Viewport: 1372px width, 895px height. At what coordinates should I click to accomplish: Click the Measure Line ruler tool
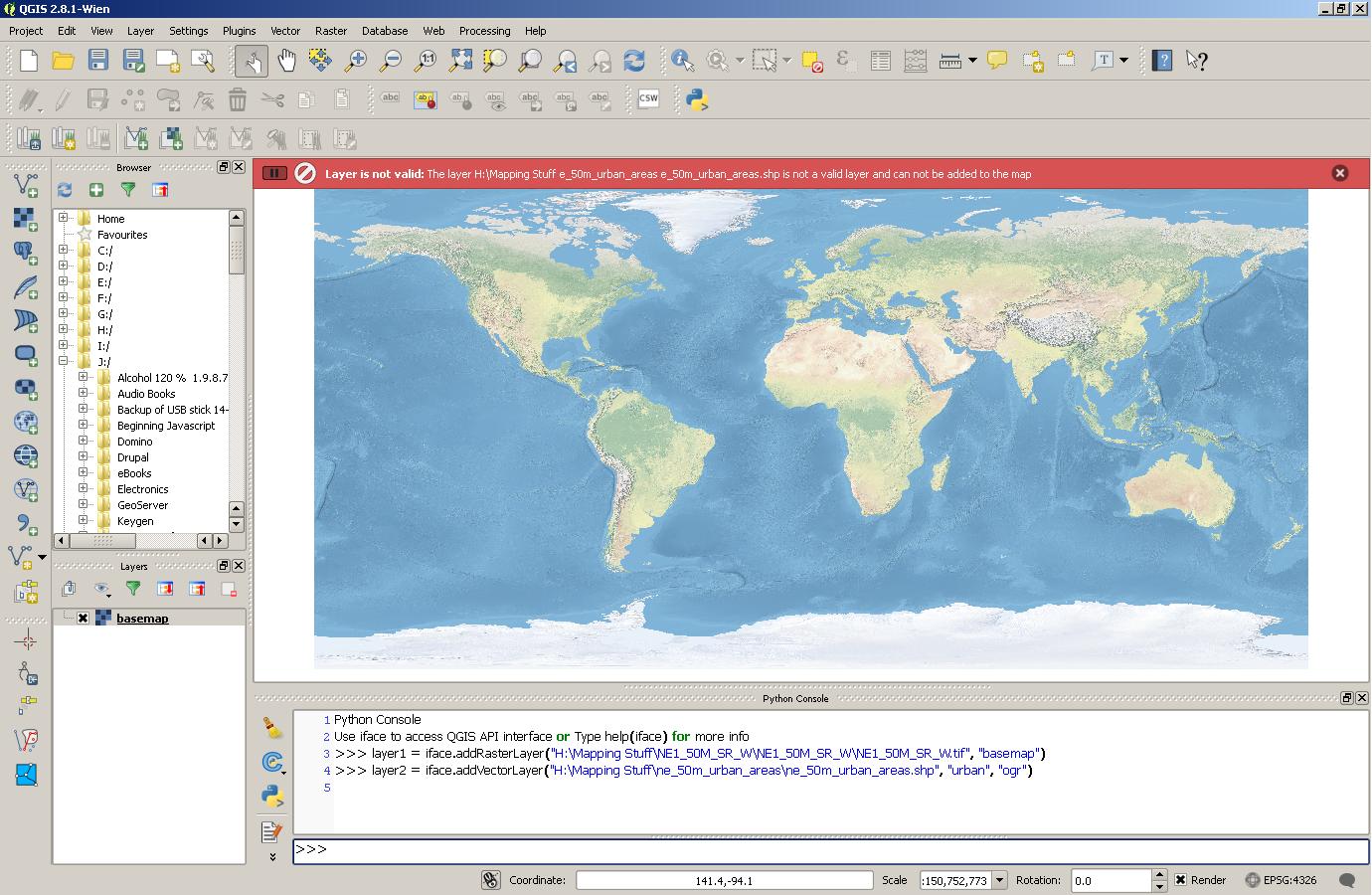point(949,61)
